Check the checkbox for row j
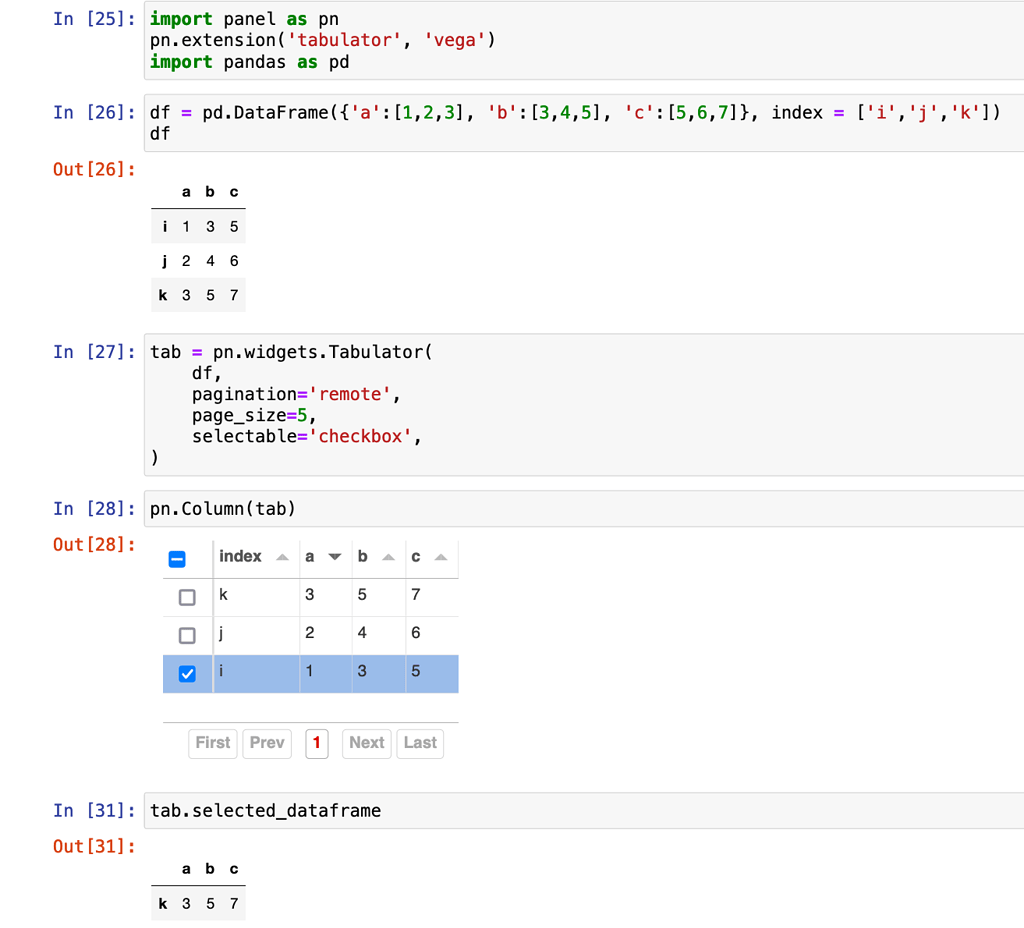This screenshot has height=928, width=1024. pos(187,634)
